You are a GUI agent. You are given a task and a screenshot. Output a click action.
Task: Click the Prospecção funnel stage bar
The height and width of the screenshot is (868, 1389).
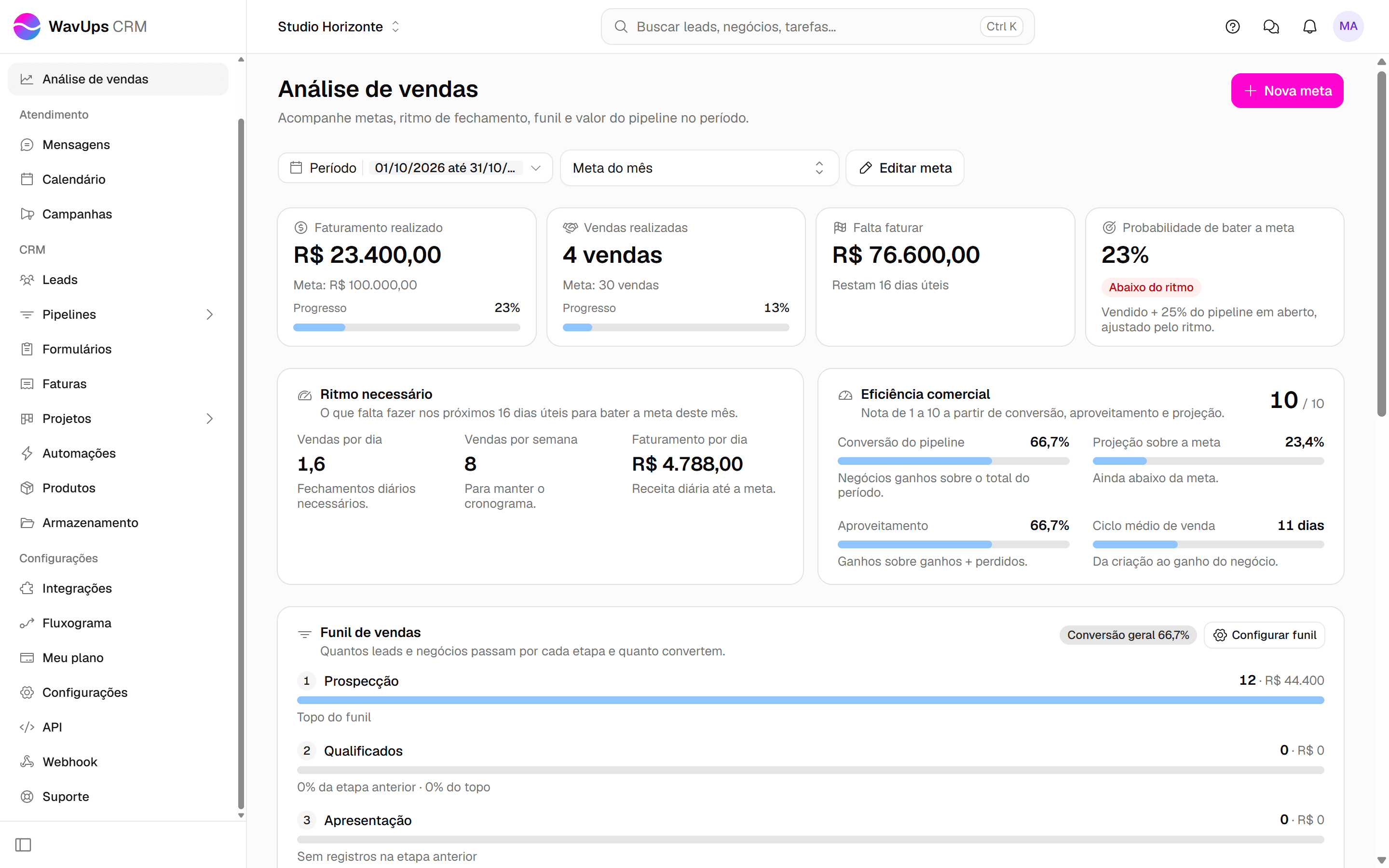(810, 700)
